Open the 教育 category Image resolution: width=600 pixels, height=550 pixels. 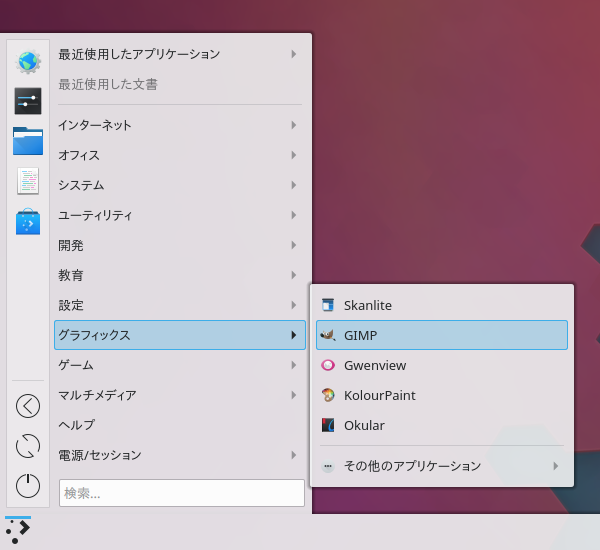click(x=180, y=275)
